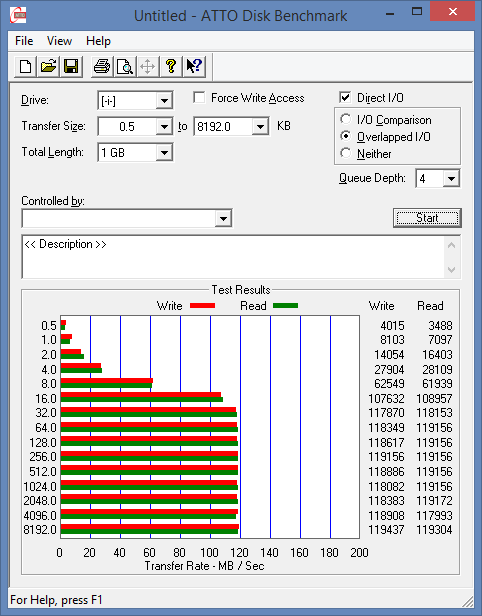The width and height of the screenshot is (482, 616).
Task: Expand the maximum Transfer Size 8192.0 dropdown
Action: click(x=260, y=126)
